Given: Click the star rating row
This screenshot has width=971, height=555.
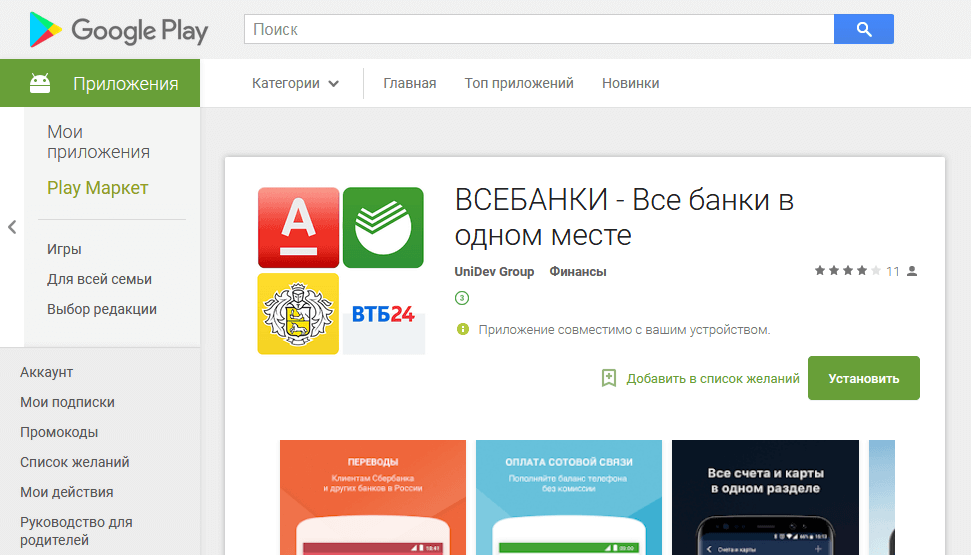Looking at the screenshot, I should click(847, 271).
